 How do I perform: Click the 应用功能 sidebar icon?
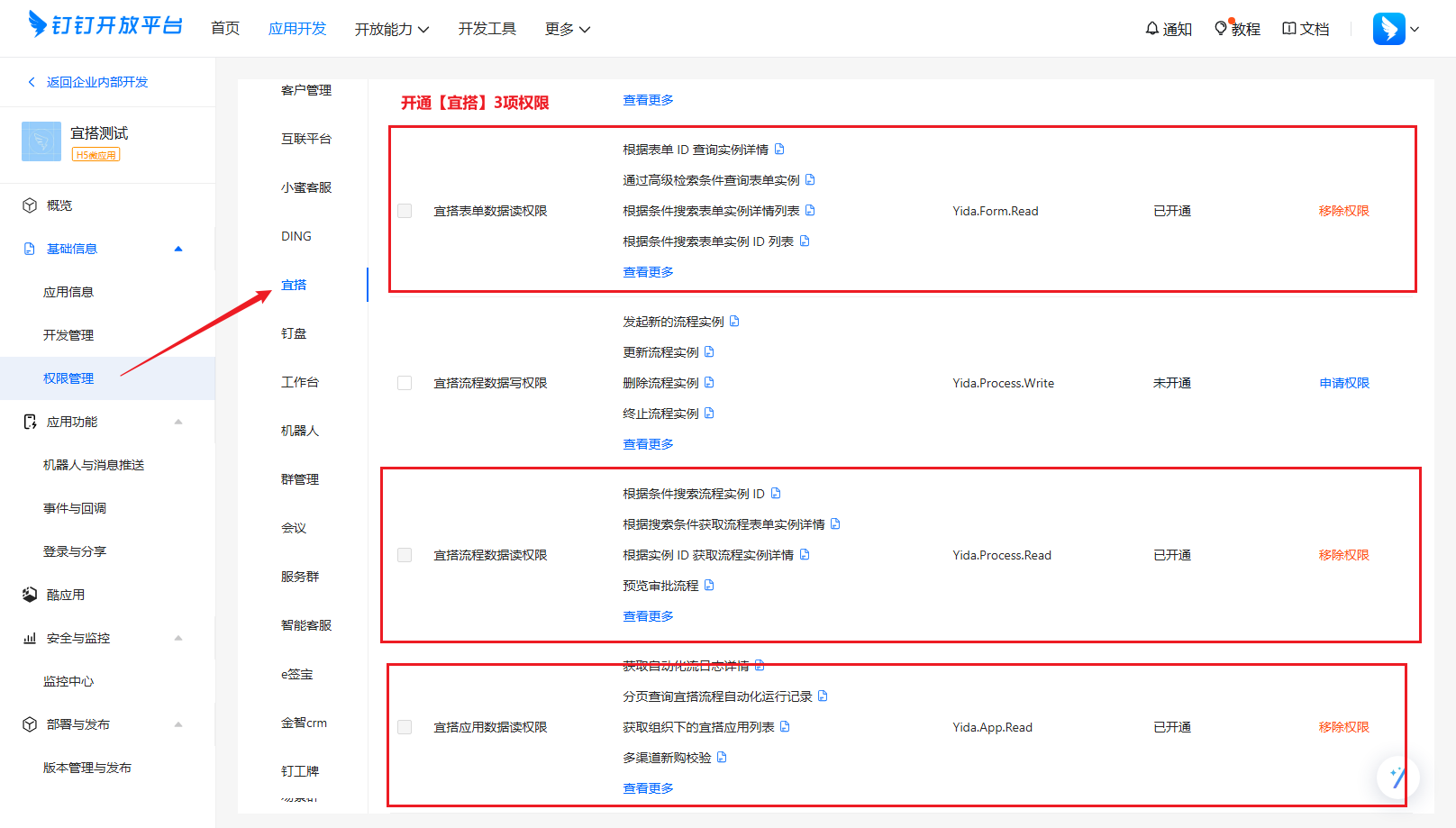pyautogui.click(x=30, y=422)
